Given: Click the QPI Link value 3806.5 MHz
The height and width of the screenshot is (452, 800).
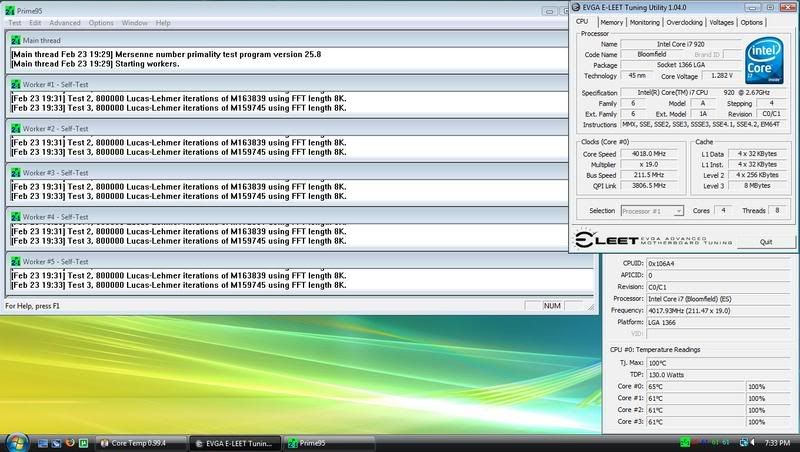Looking at the screenshot, I should pyautogui.click(x=648, y=186).
